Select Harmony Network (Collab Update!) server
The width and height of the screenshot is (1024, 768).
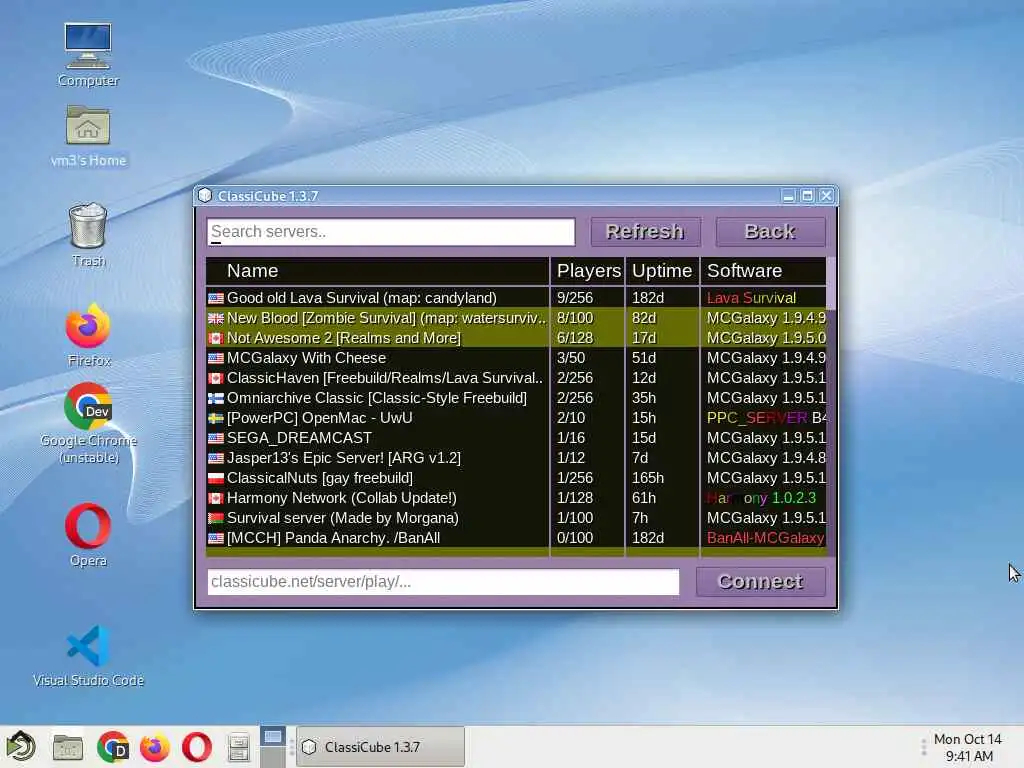tap(377, 498)
